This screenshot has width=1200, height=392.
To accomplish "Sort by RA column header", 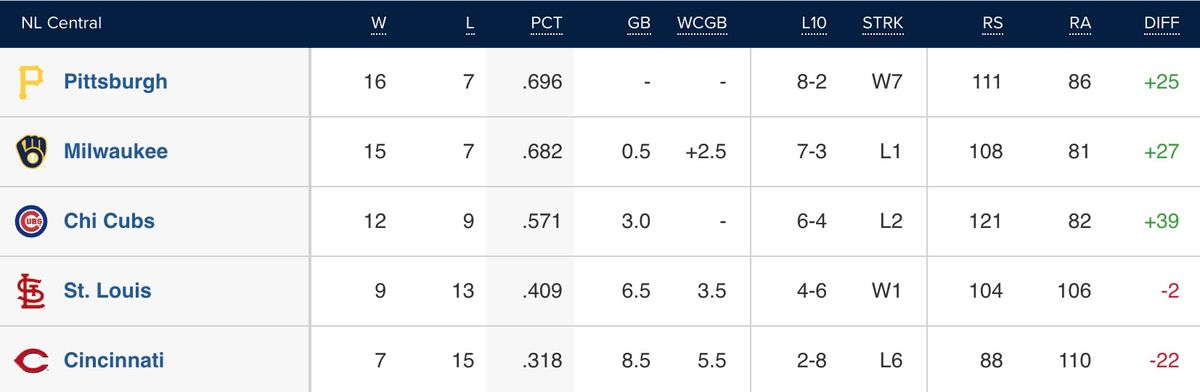I will point(1080,24).
